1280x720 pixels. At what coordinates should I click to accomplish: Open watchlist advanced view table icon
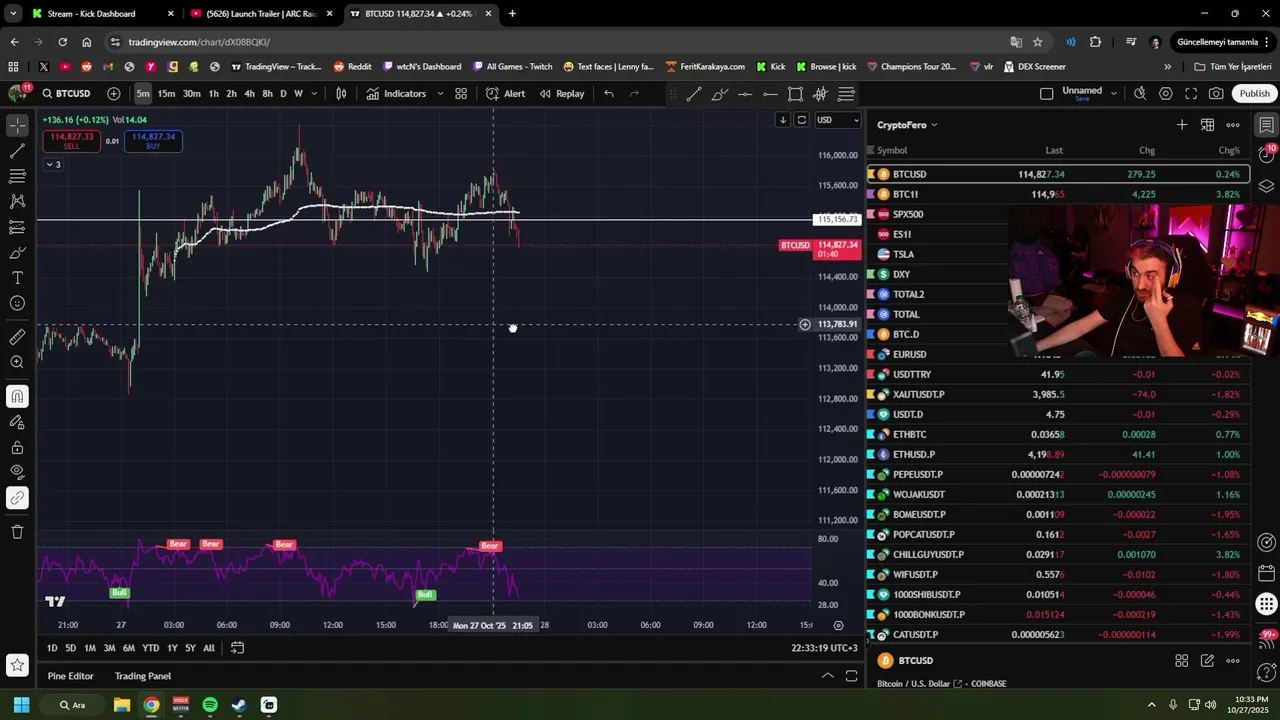(x=1207, y=125)
